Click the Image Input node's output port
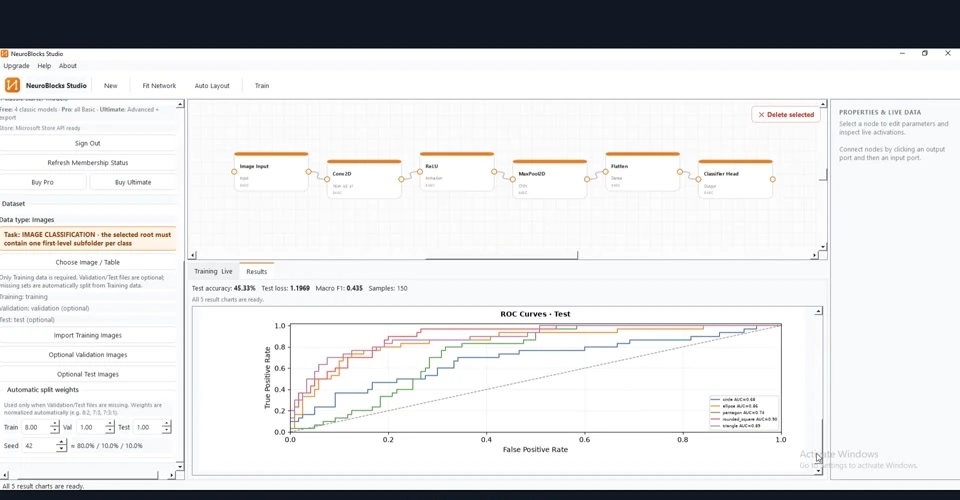Image resolution: width=960 pixels, height=500 pixels. 309,172
